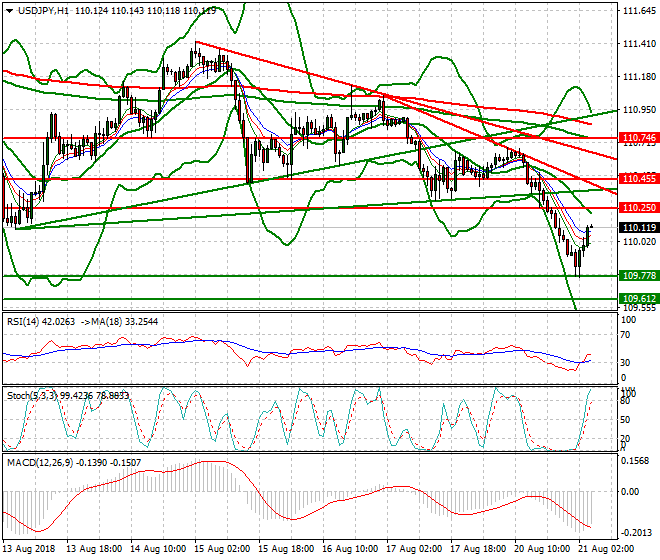
Task: Click the black current price label 110.119
Action: [639, 228]
